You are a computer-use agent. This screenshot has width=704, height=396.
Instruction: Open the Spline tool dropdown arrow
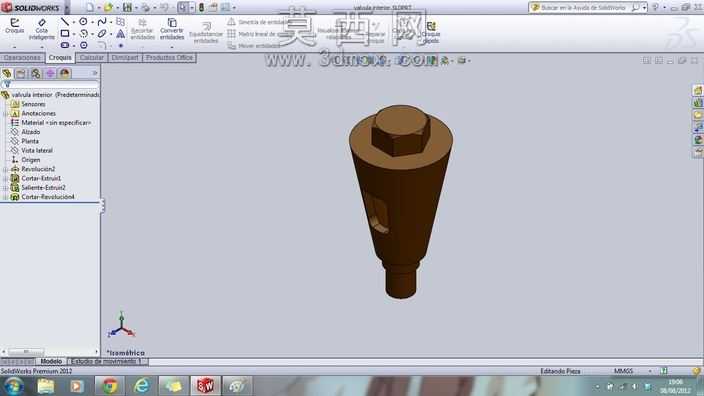click(x=110, y=22)
